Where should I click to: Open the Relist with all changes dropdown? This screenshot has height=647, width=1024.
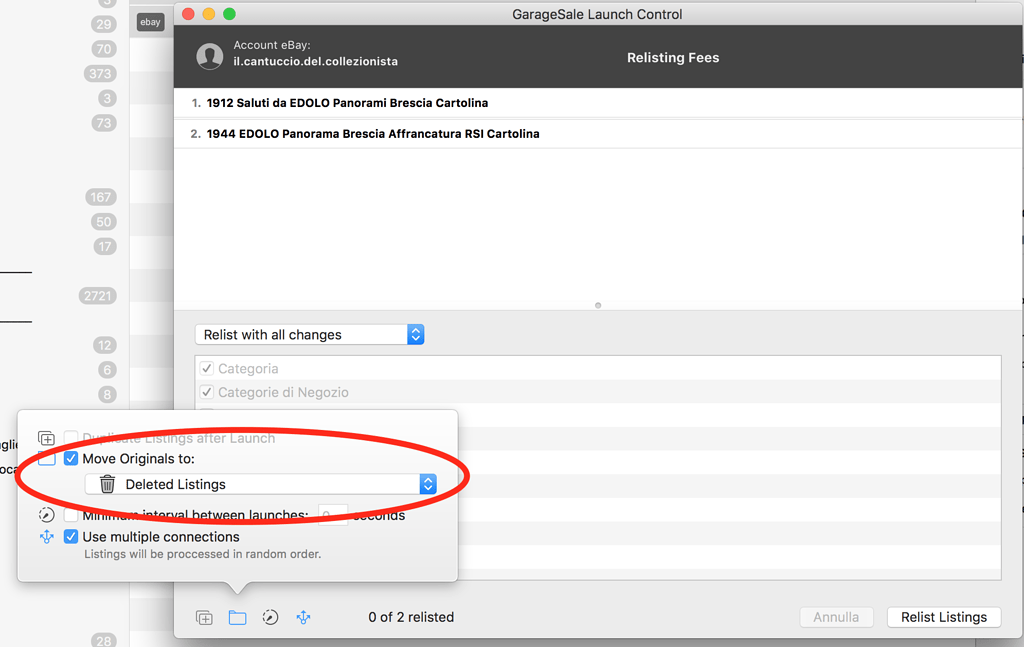(x=310, y=334)
